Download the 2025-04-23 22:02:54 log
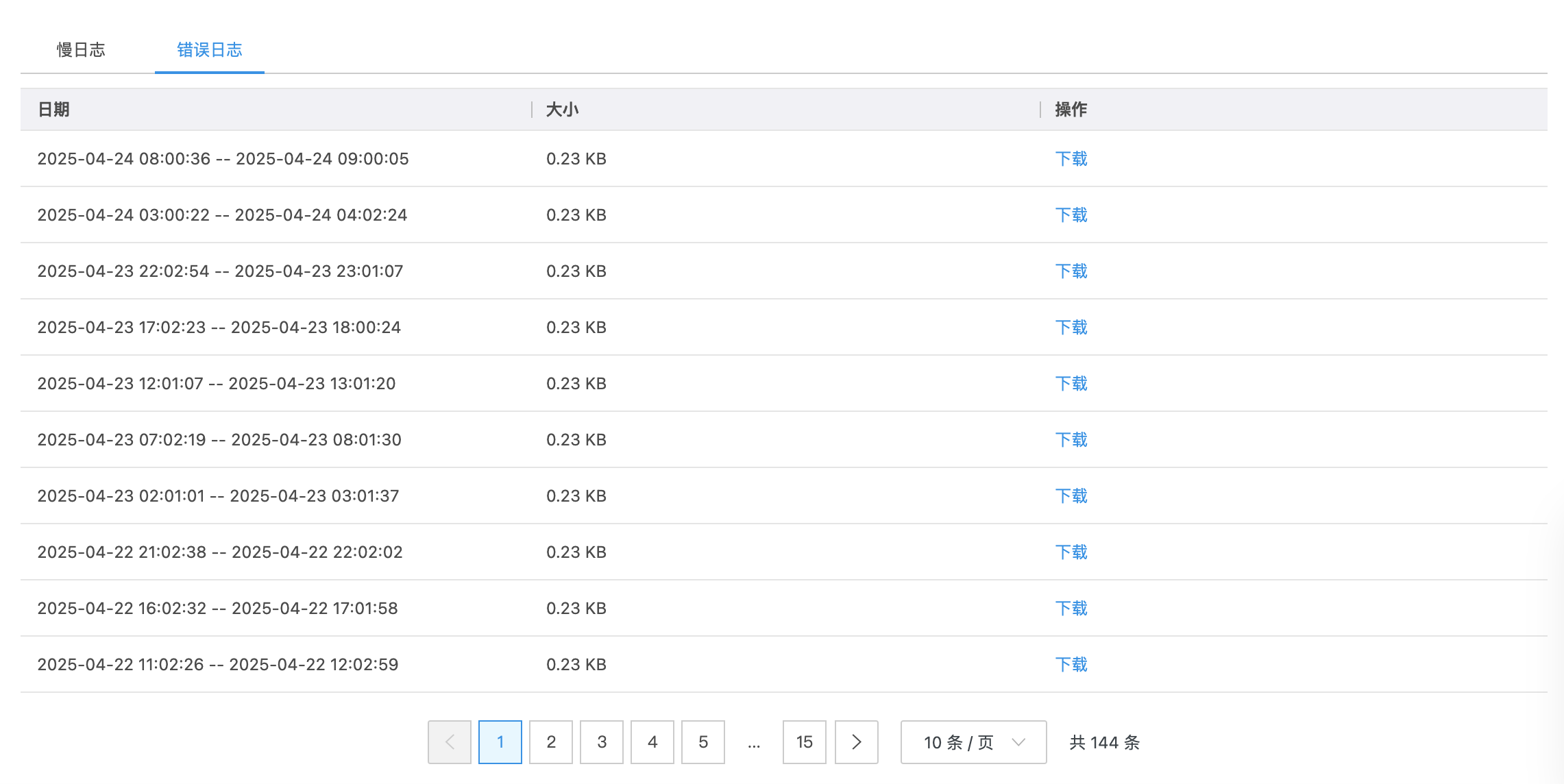 click(1071, 271)
